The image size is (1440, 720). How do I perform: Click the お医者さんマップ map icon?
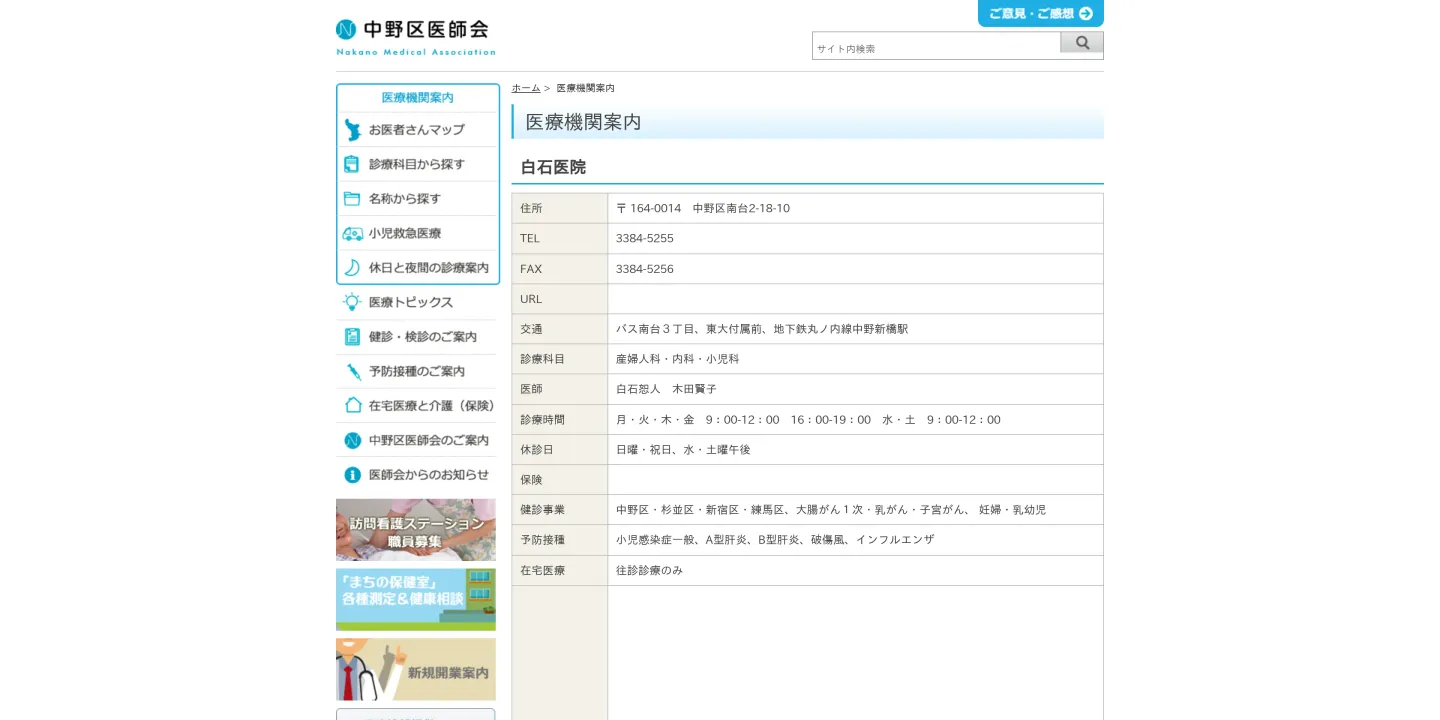[352, 130]
